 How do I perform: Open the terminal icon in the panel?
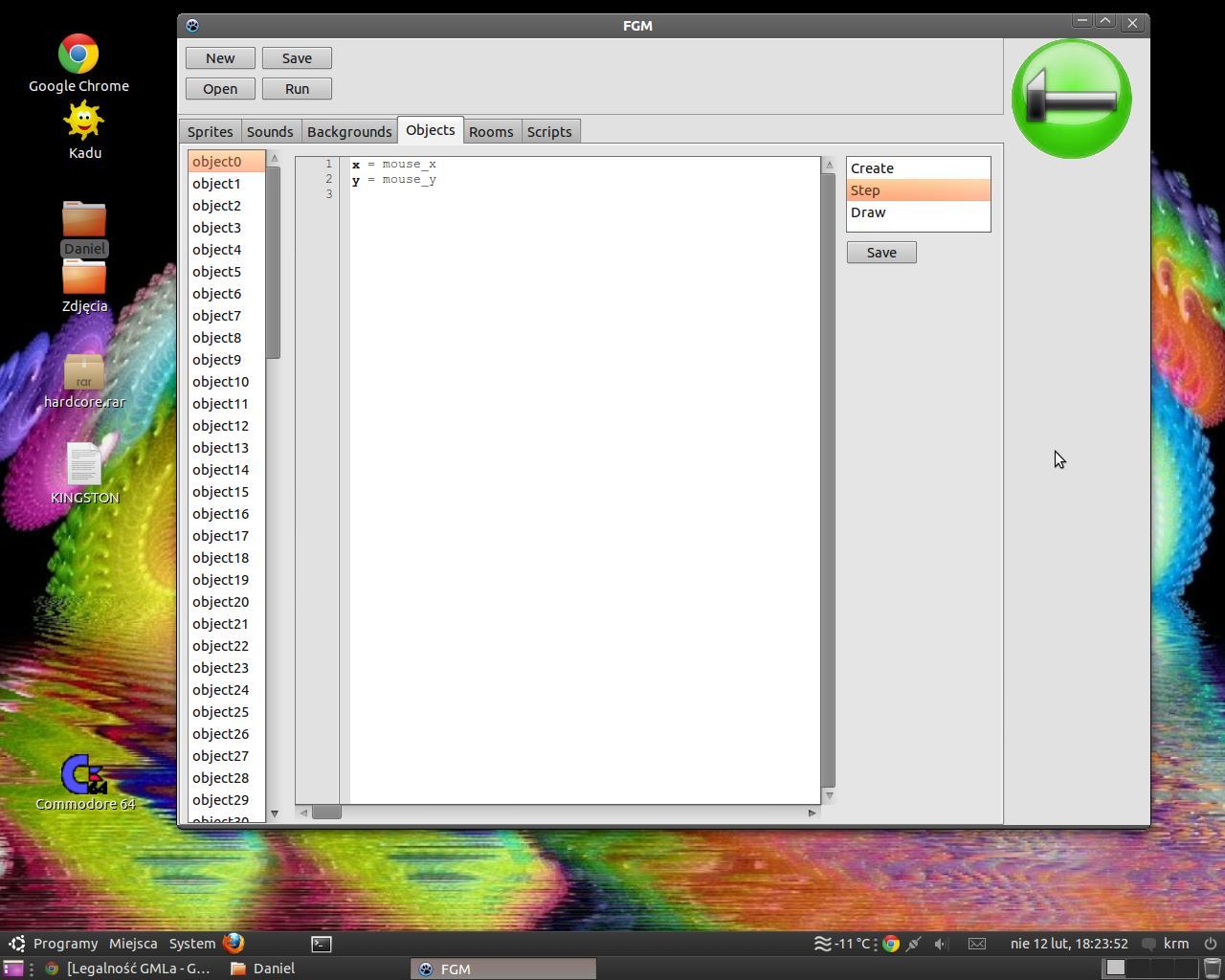click(322, 945)
